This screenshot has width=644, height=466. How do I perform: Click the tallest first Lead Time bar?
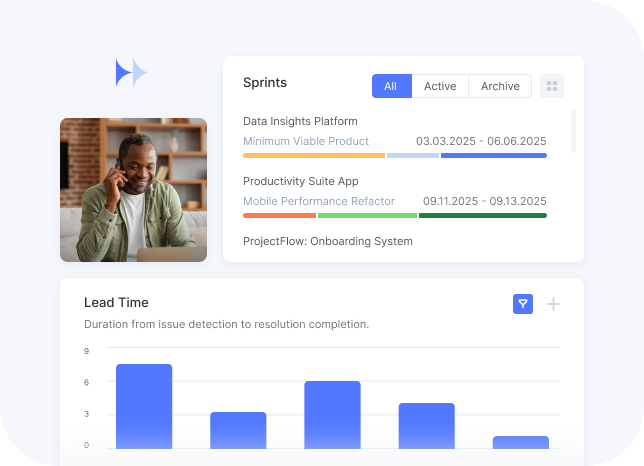tap(144, 406)
